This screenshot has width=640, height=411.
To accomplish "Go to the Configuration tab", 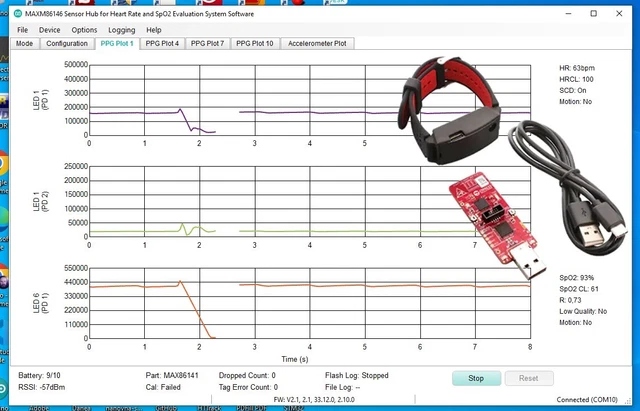I will point(67,44).
